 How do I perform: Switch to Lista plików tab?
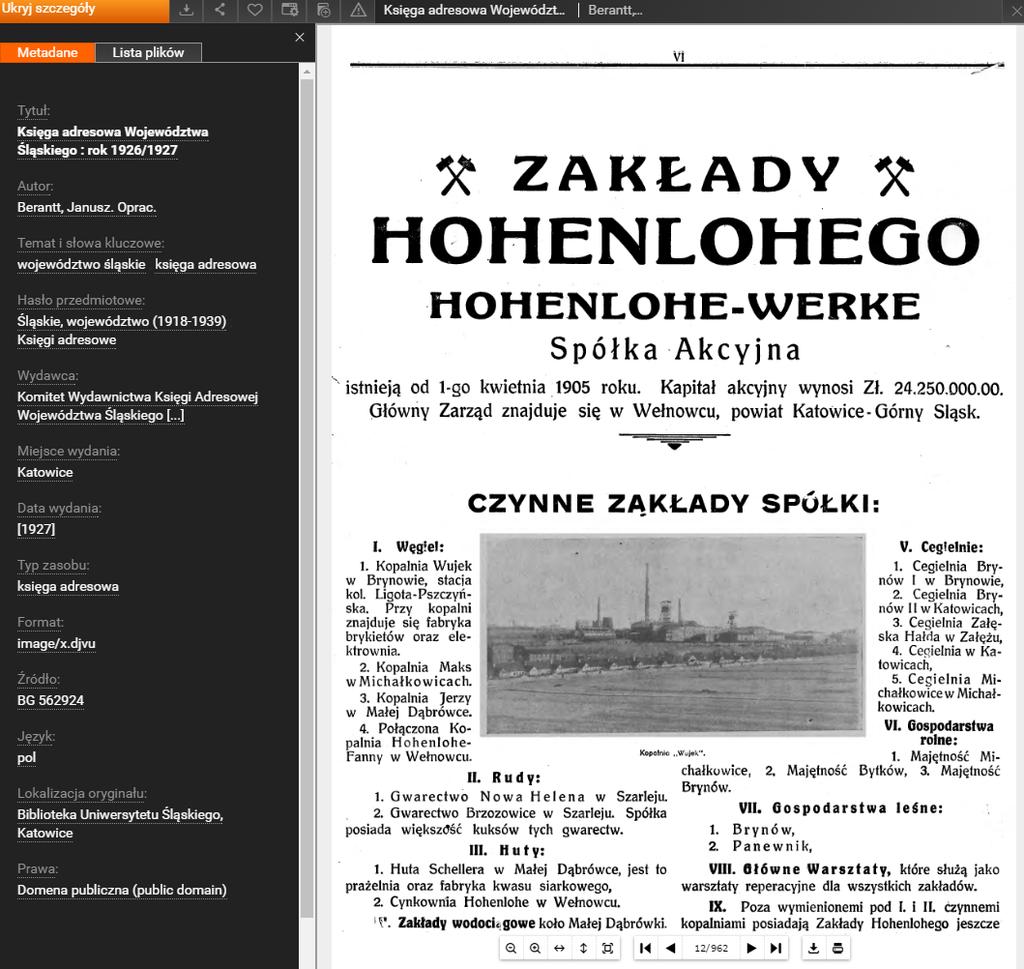(148, 52)
